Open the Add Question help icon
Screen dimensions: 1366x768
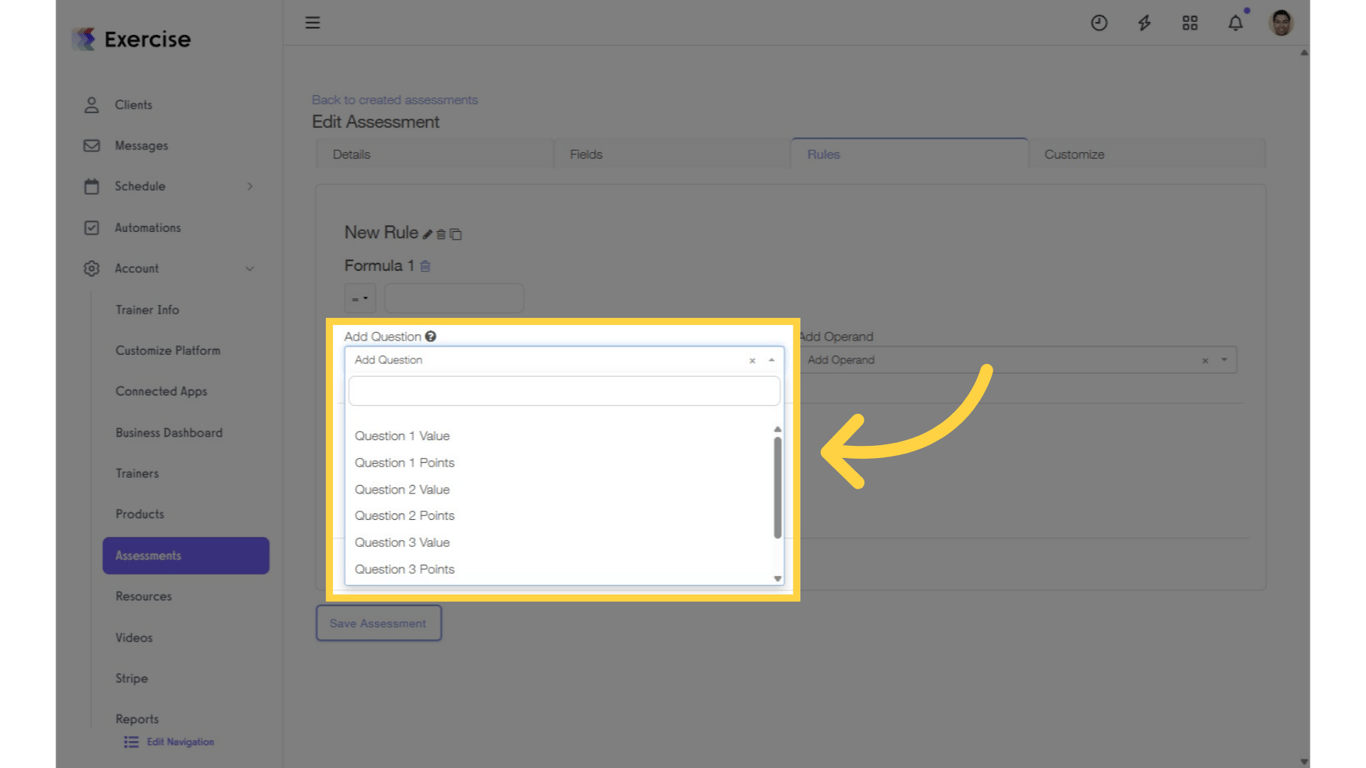pos(430,336)
